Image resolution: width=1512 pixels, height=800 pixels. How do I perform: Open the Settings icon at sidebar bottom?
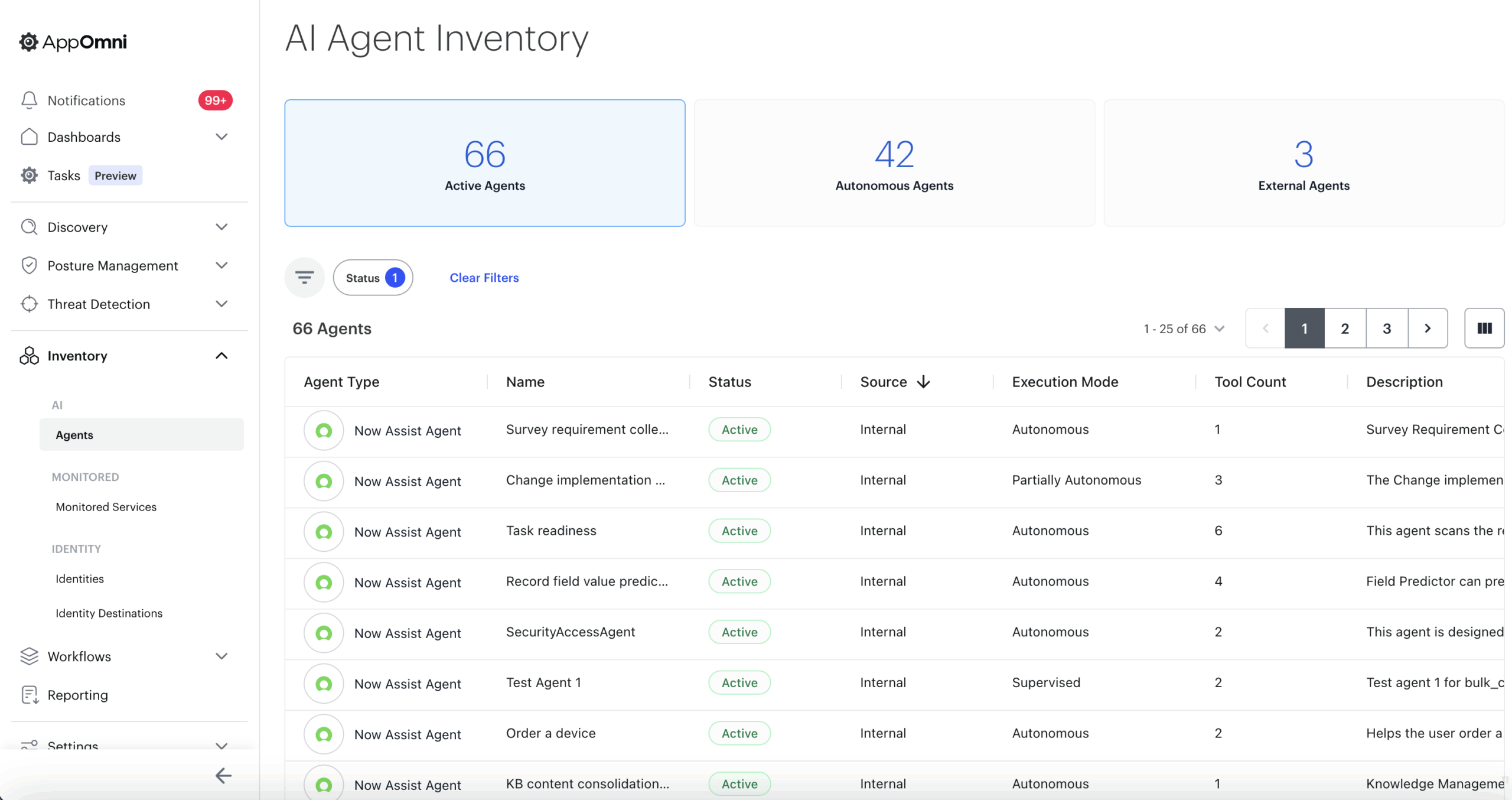[29, 746]
